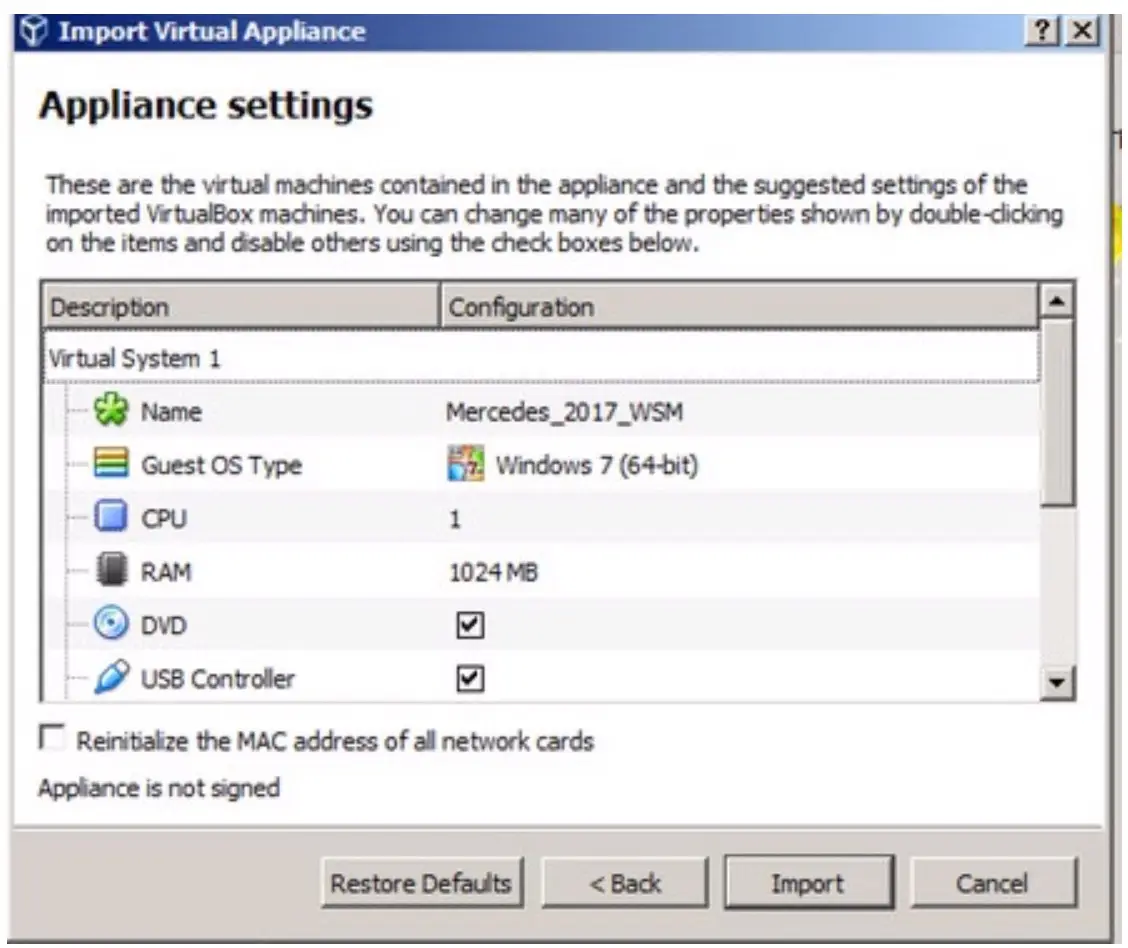The width and height of the screenshot is (1128, 948).
Task: Enable Reinitialize the MAC address option
Action: (50, 740)
